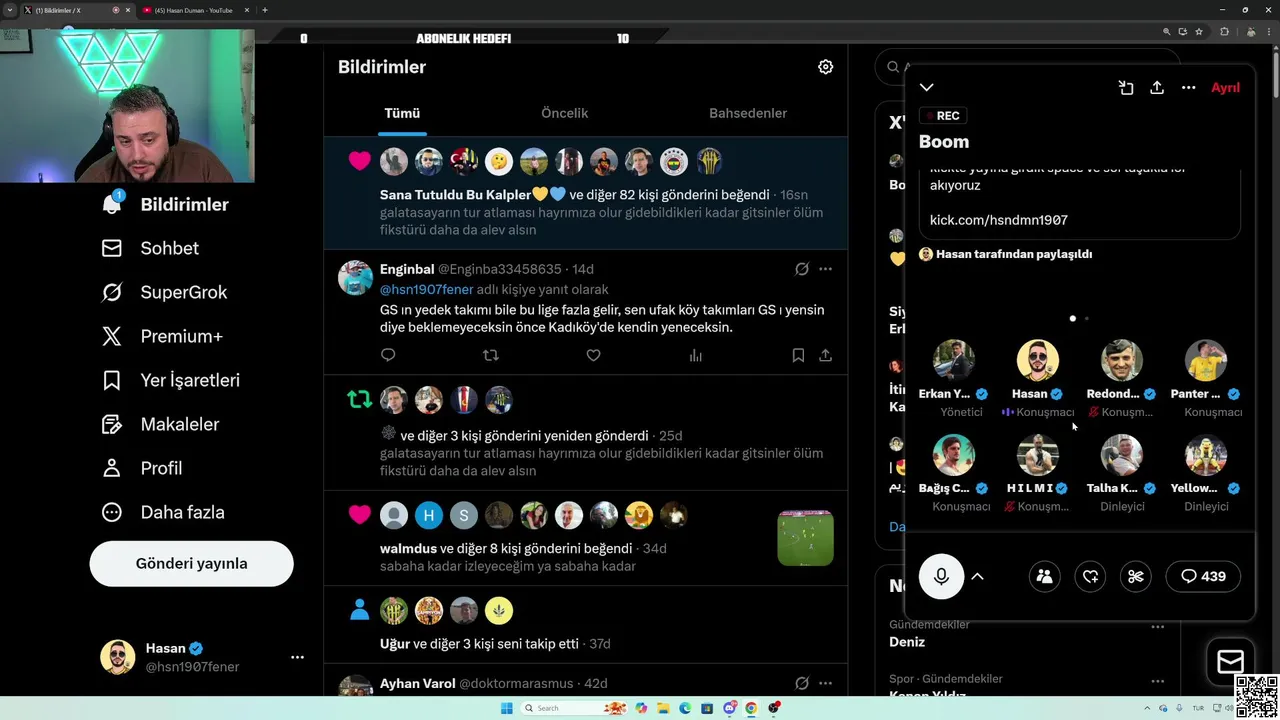Open Space more options (three dots)
1280x720 pixels.
tap(1188, 88)
